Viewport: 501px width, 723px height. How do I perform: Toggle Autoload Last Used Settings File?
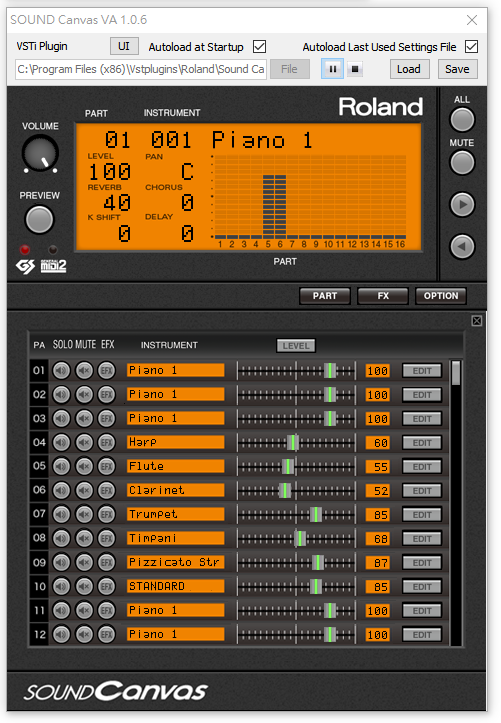coord(472,47)
